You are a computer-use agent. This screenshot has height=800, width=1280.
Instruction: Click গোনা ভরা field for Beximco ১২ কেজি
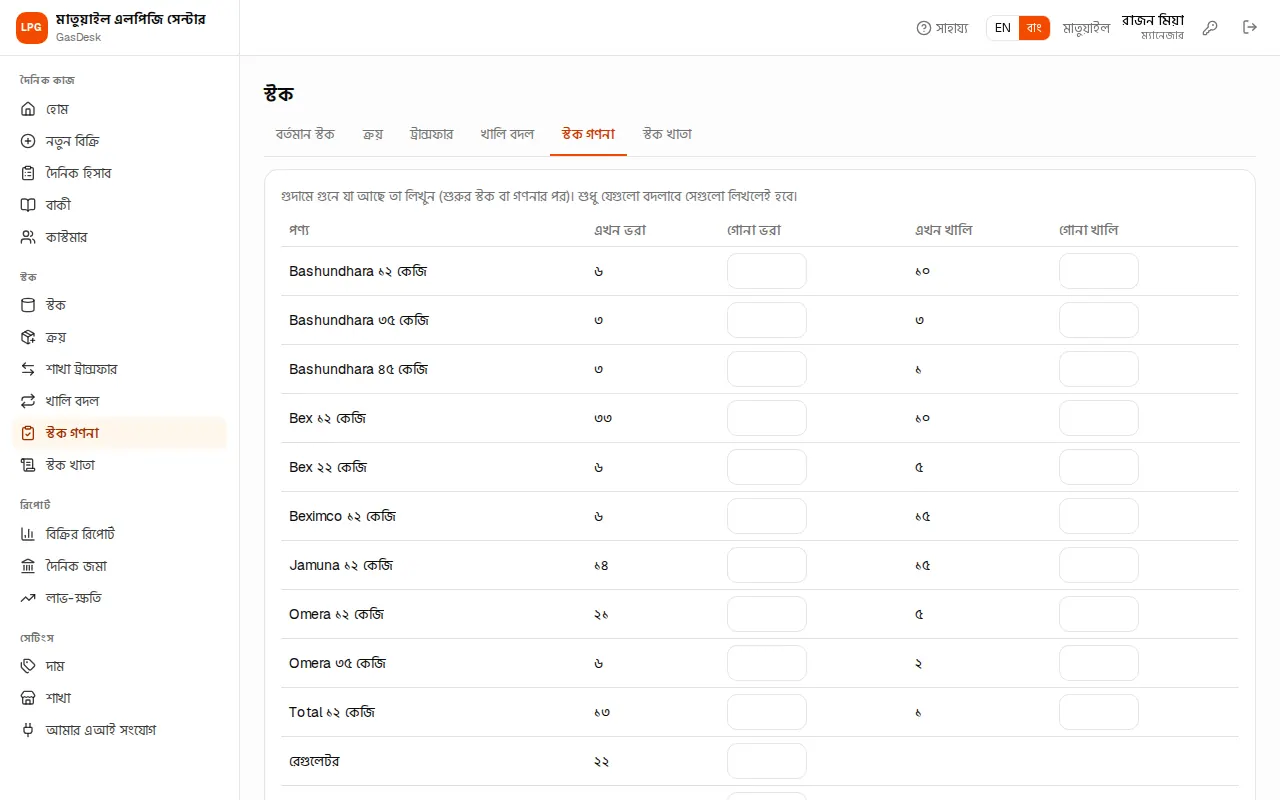point(767,516)
